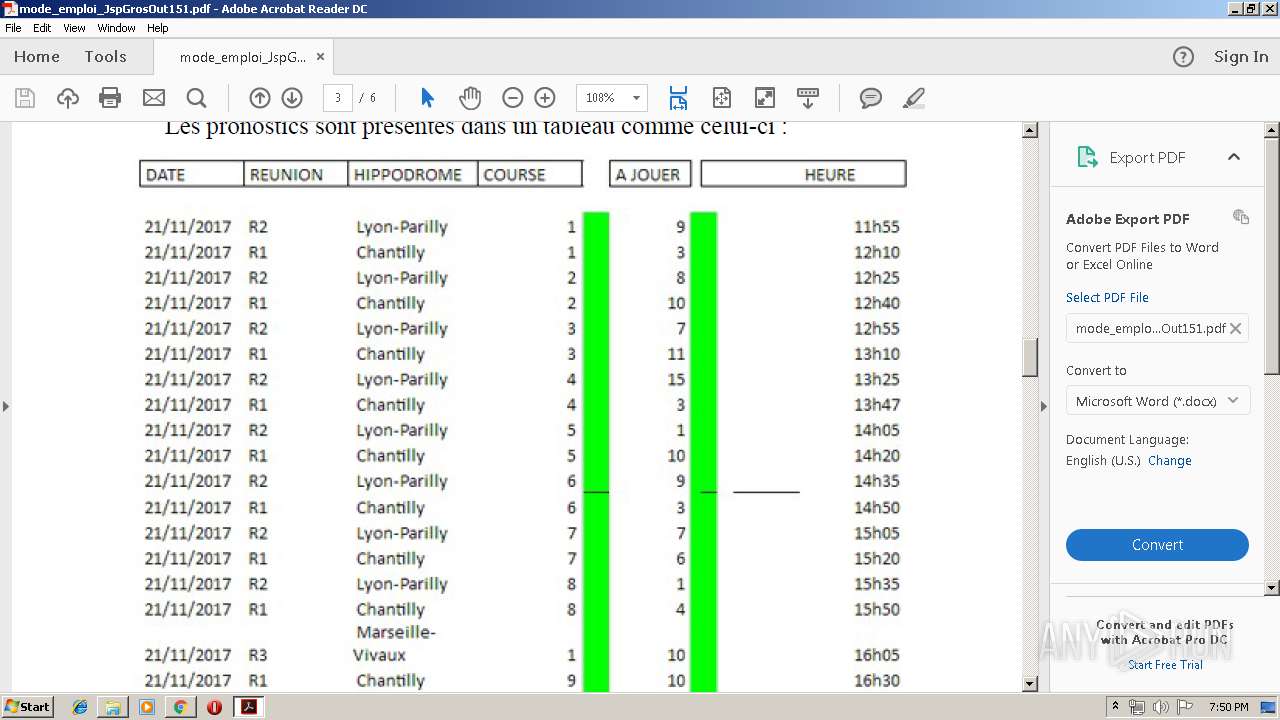This screenshot has width=1280, height=720.
Task: Click the A JOUER column header
Action: pyautogui.click(x=648, y=174)
